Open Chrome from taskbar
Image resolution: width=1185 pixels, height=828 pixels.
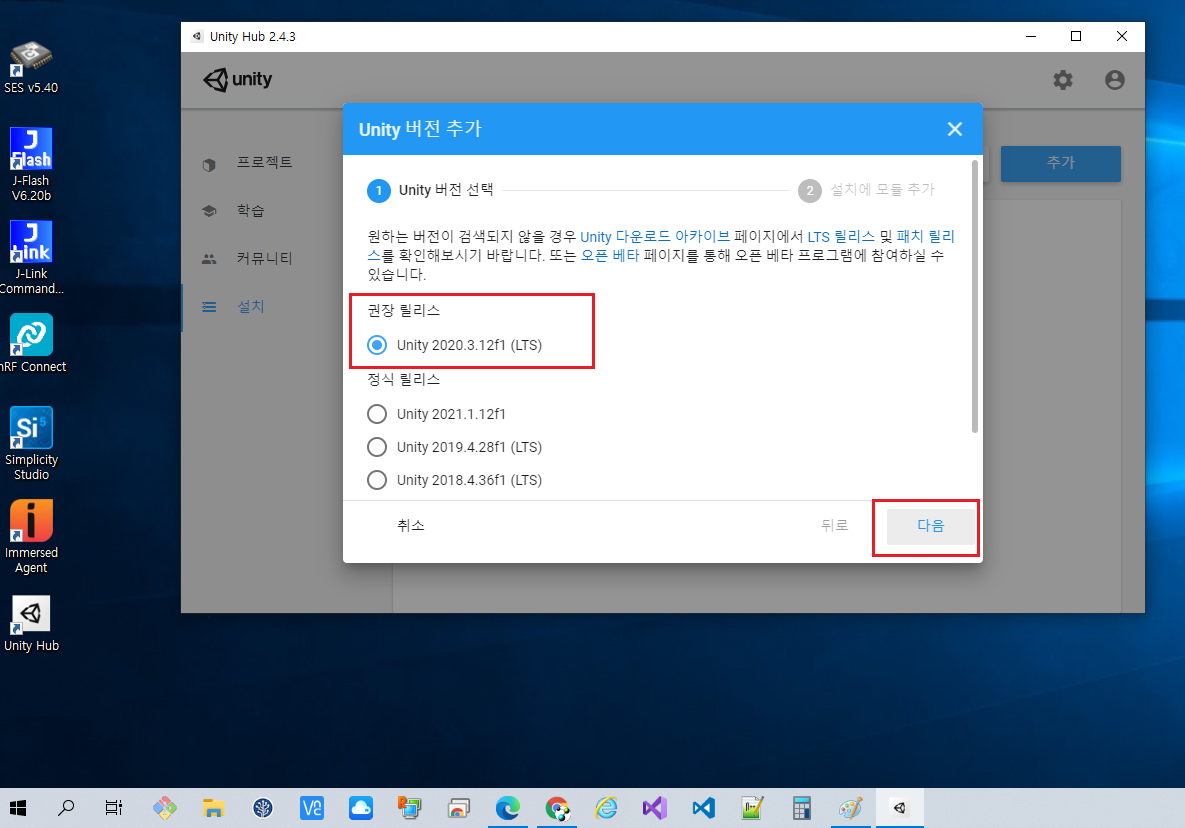point(557,808)
